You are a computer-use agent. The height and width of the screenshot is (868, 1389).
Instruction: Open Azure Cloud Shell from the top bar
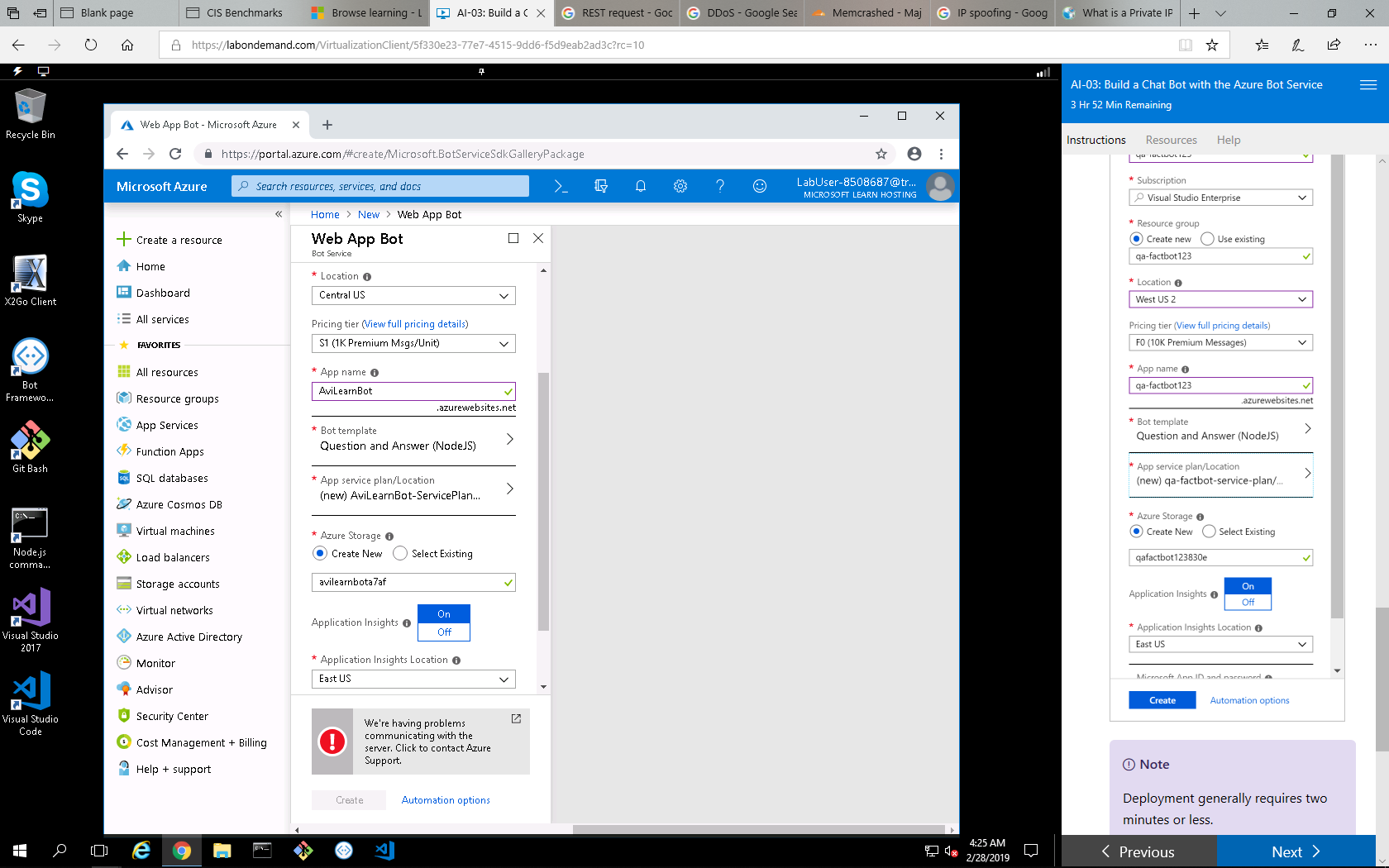[561, 186]
